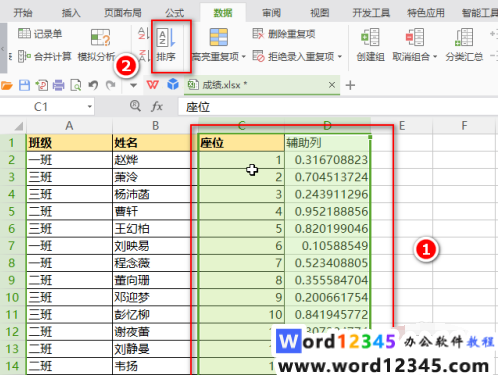Click the export to PDF icon
Image resolution: width=499 pixels, height=382 pixels.
click(42, 86)
